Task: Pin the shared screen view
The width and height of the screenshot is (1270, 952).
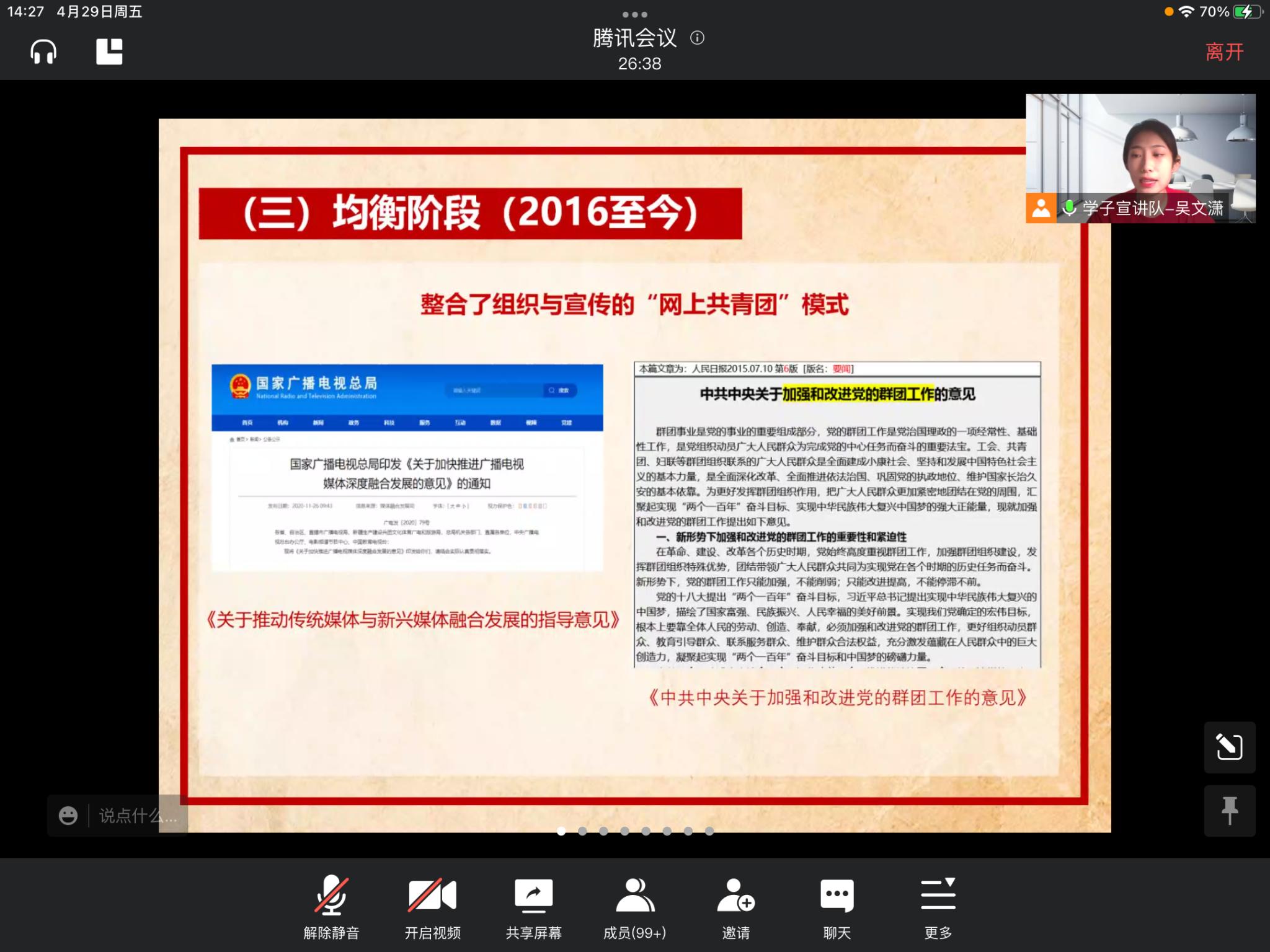Action: click(1229, 811)
